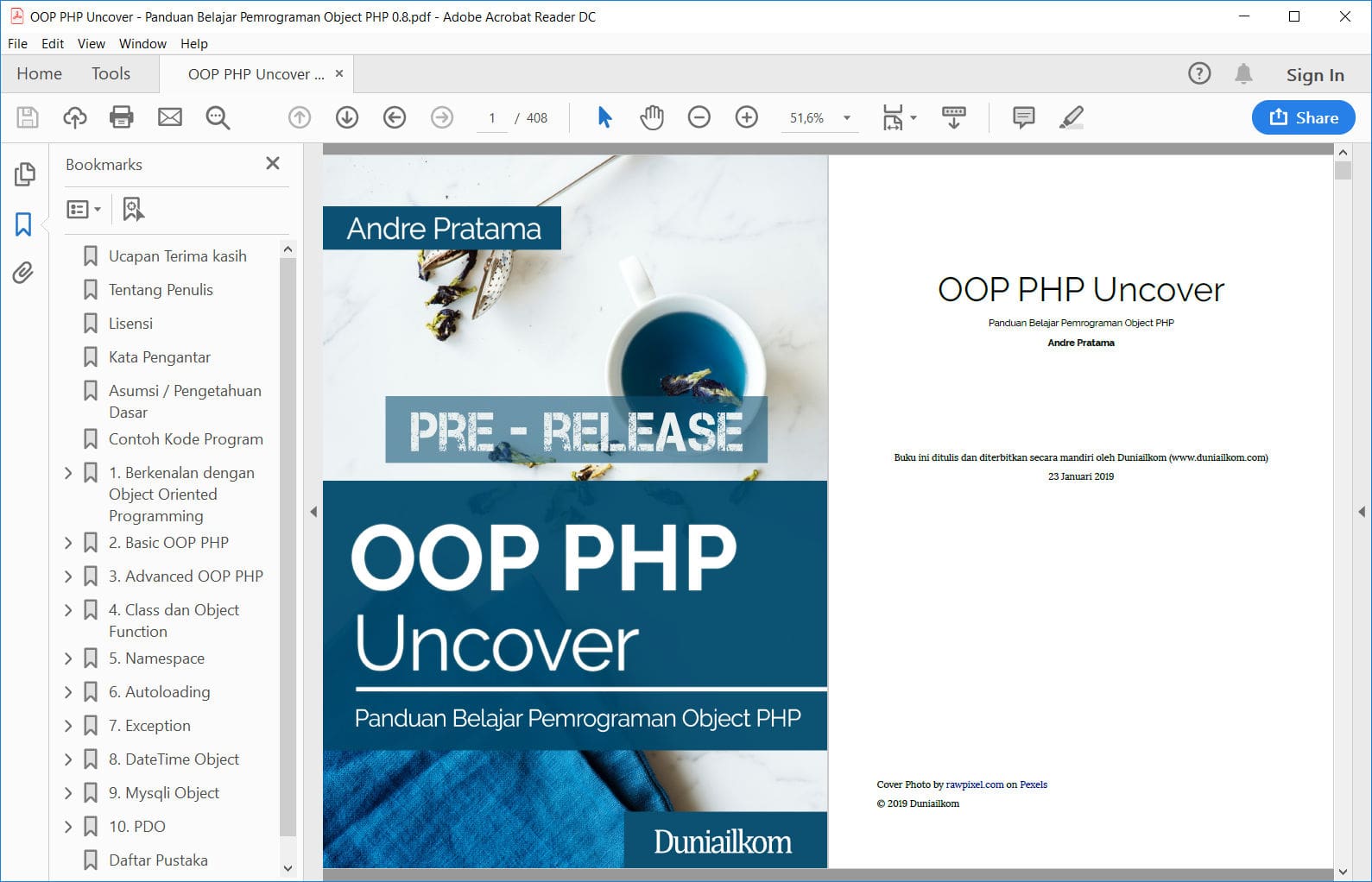The width and height of the screenshot is (1372, 882).
Task: Expand bookmark 3. Advanced OOP PHP
Action: 68,576
